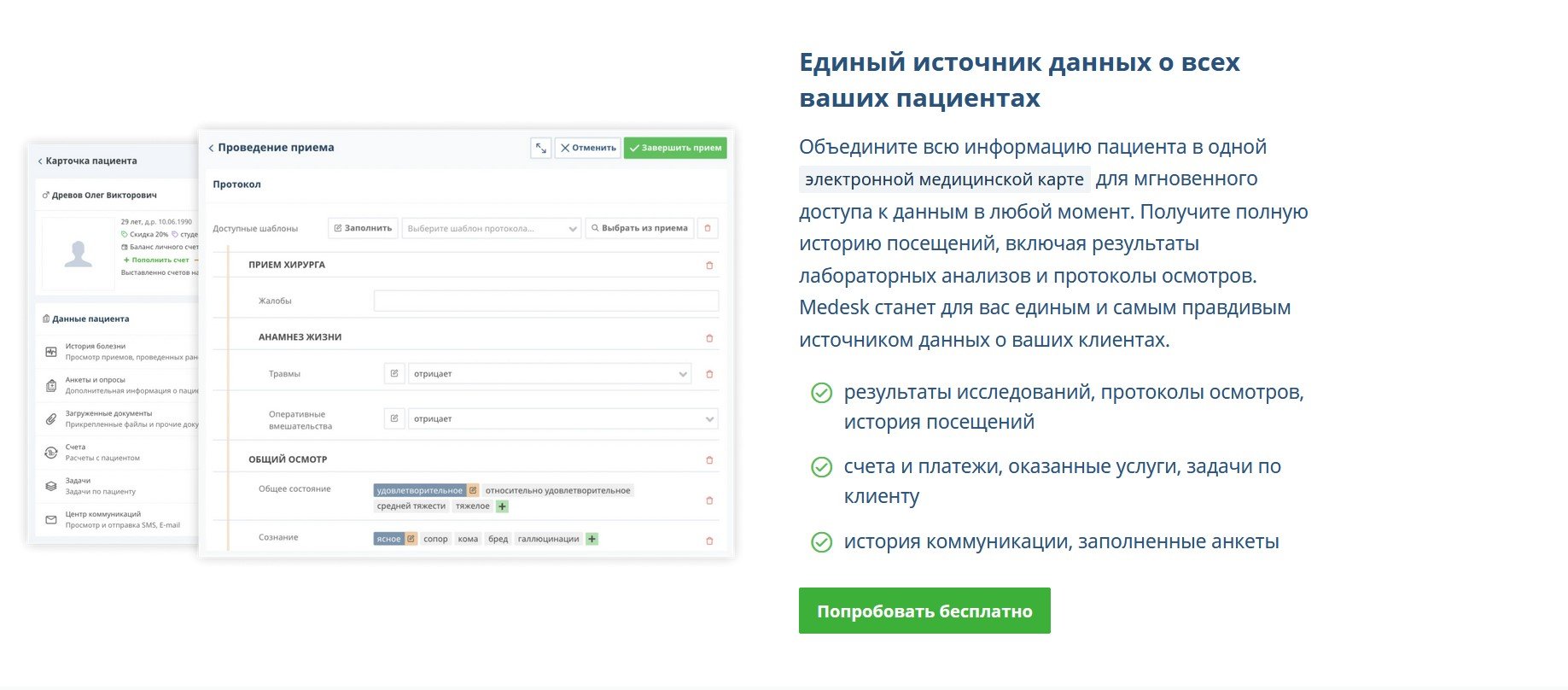Click the trash icon beside ПРИЕМ ХИРУРГА

(709, 266)
